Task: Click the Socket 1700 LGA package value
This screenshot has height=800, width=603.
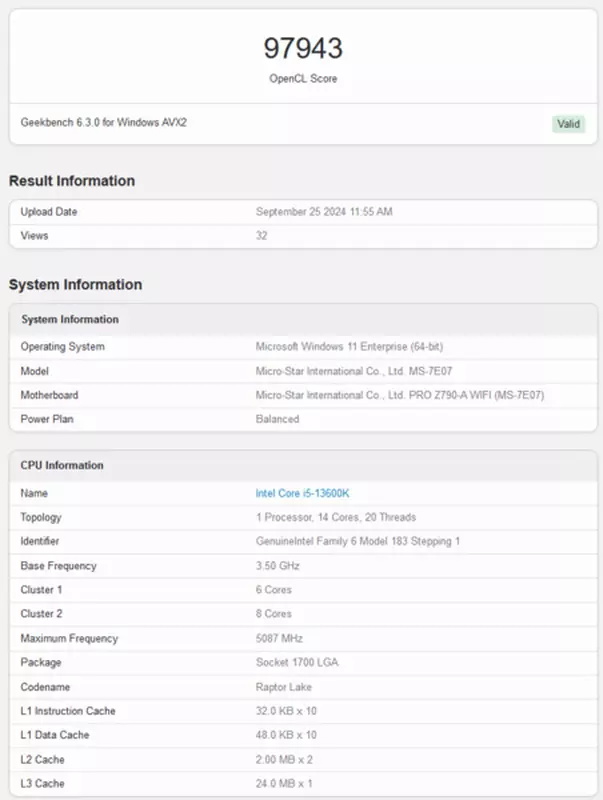Action: point(298,662)
